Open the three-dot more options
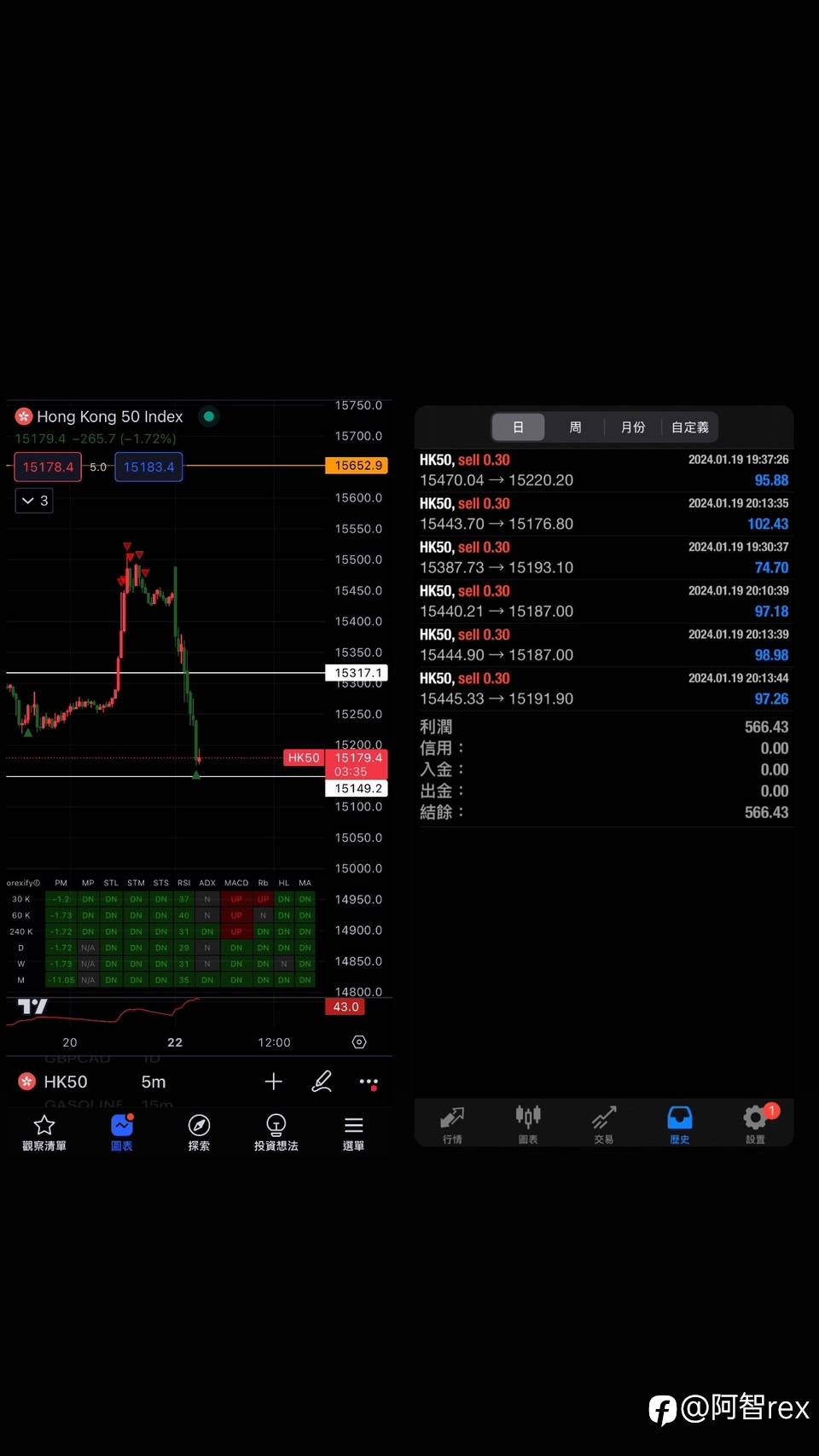 [x=369, y=1082]
